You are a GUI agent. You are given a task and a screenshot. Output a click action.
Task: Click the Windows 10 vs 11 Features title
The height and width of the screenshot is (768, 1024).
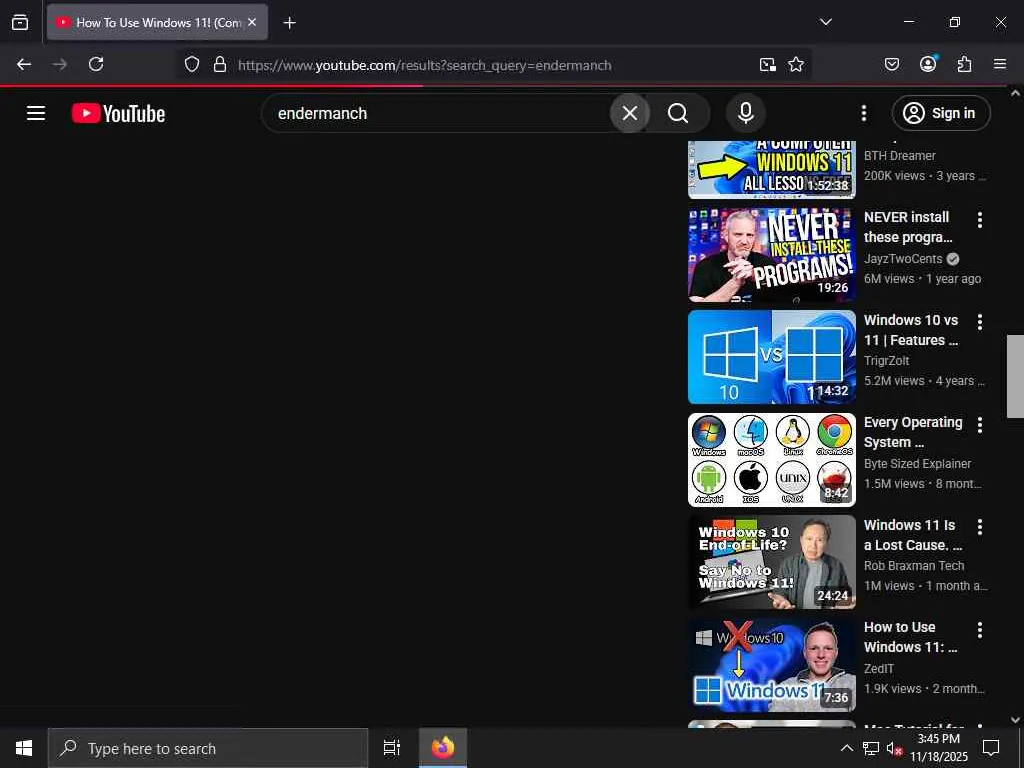click(x=911, y=330)
